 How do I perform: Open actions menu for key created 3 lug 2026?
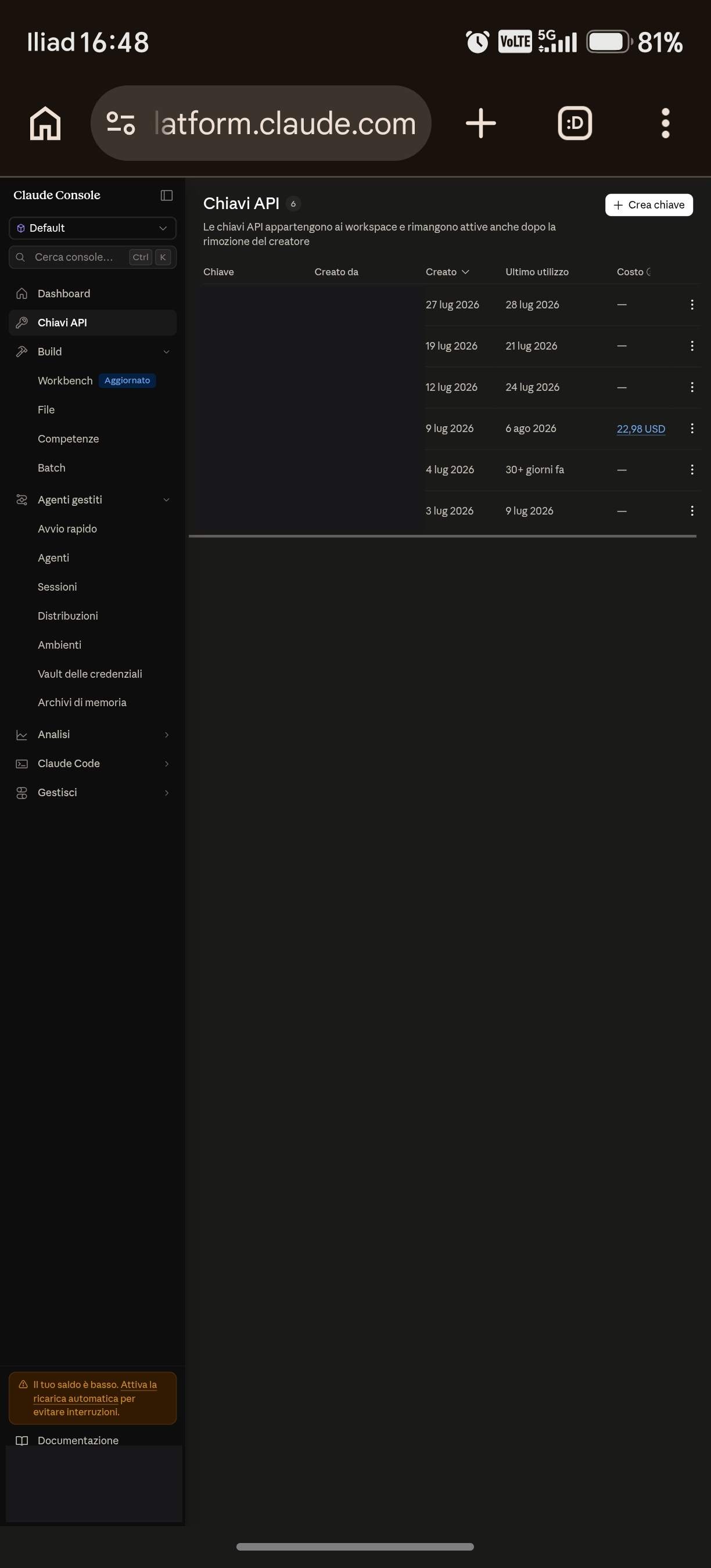(x=692, y=511)
